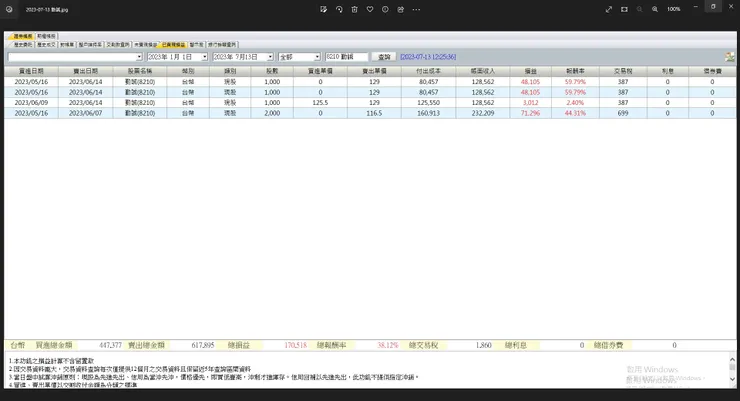Zoom out with the minus magnifier icon

tap(639, 9)
